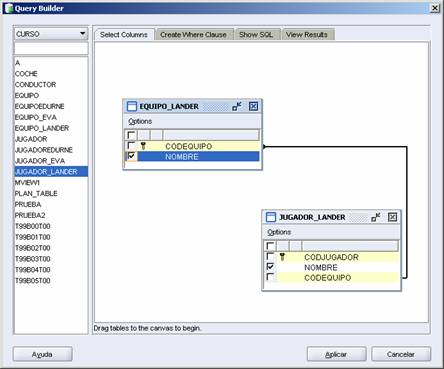Check the CODEQUIPO column in EQUIPO_LANDER
444x369 pixels.
pos(131,146)
